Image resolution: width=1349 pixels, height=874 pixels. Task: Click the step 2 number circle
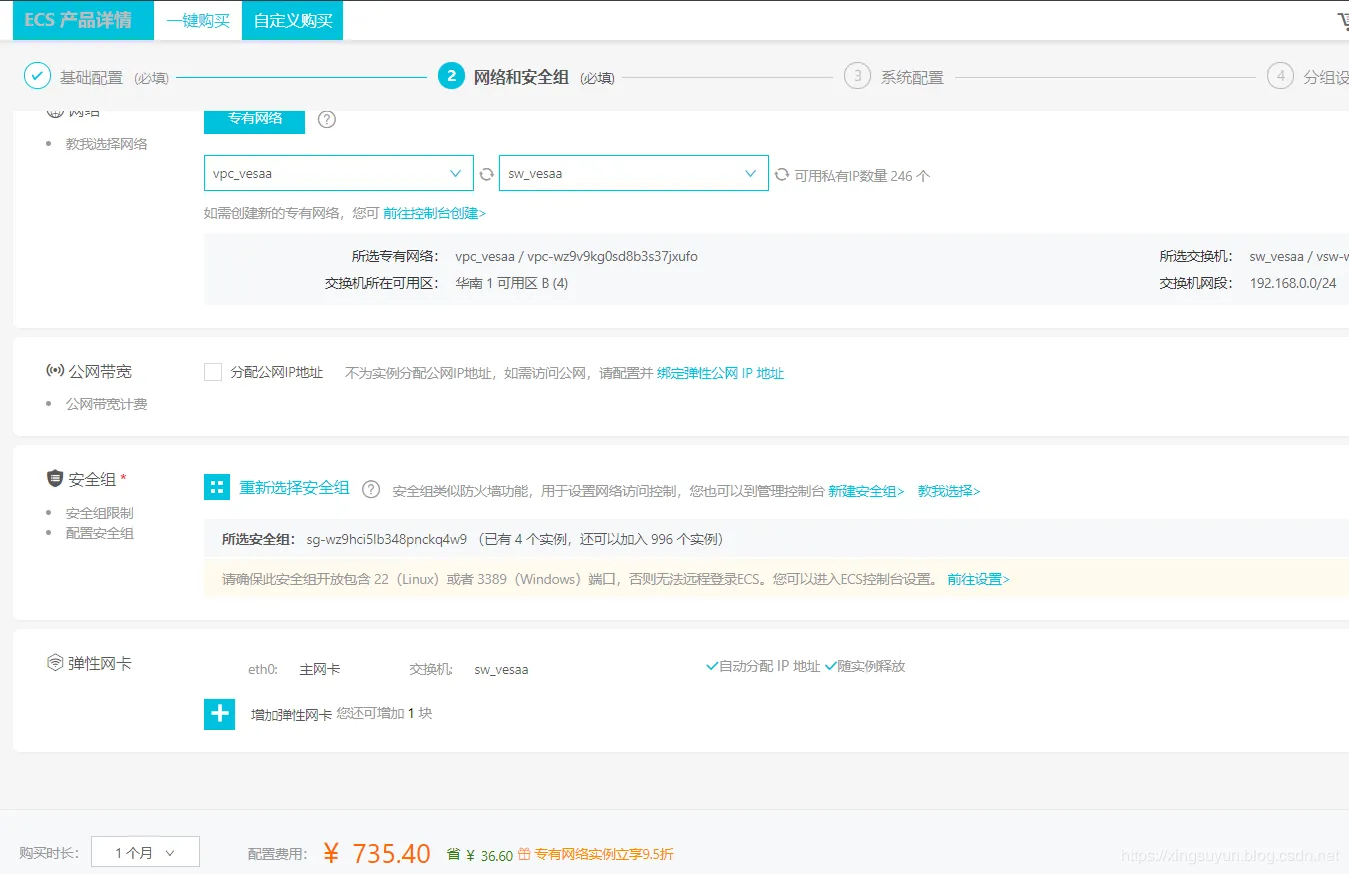tap(451, 76)
